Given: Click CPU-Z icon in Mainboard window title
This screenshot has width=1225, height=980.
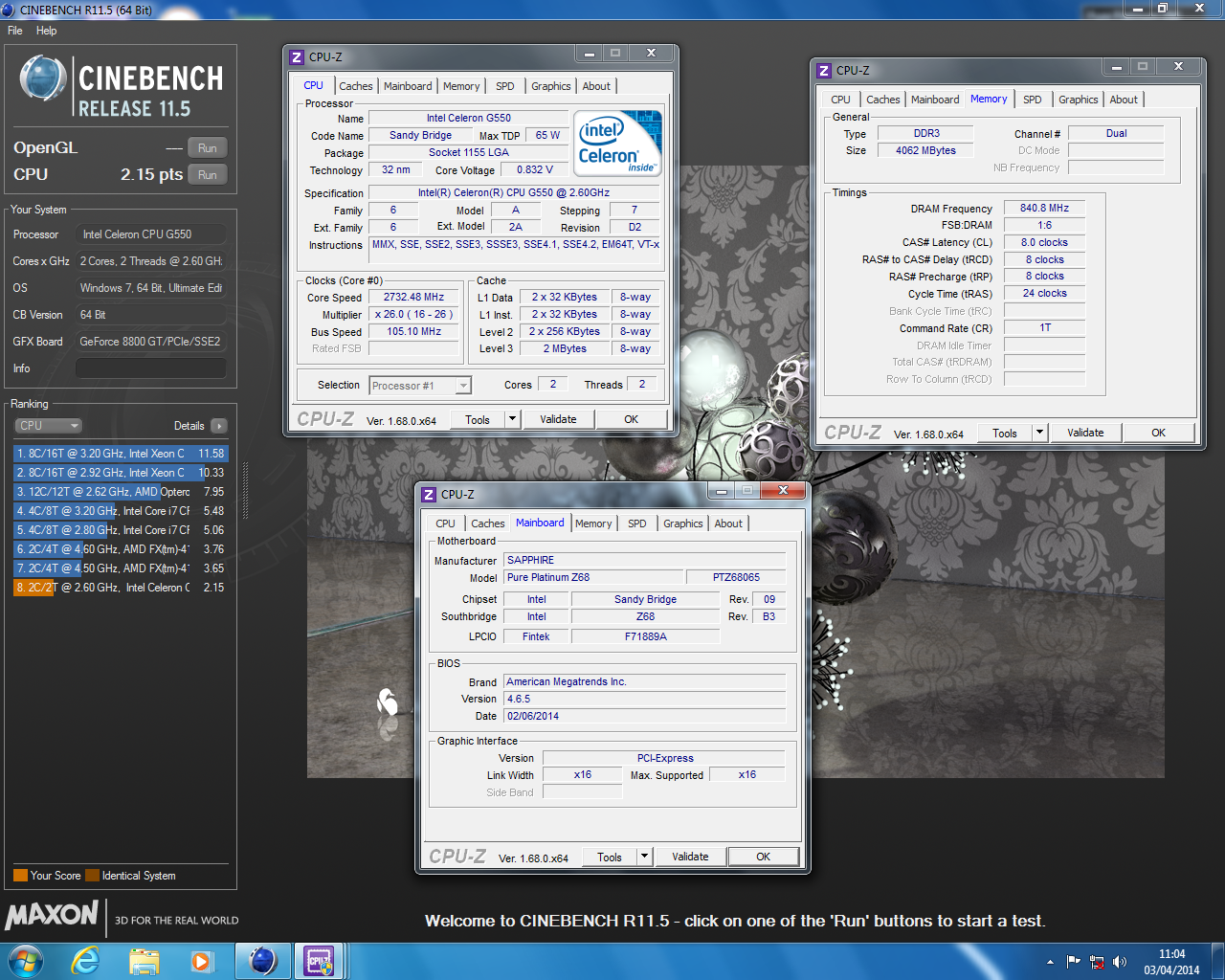Looking at the screenshot, I should (429, 495).
